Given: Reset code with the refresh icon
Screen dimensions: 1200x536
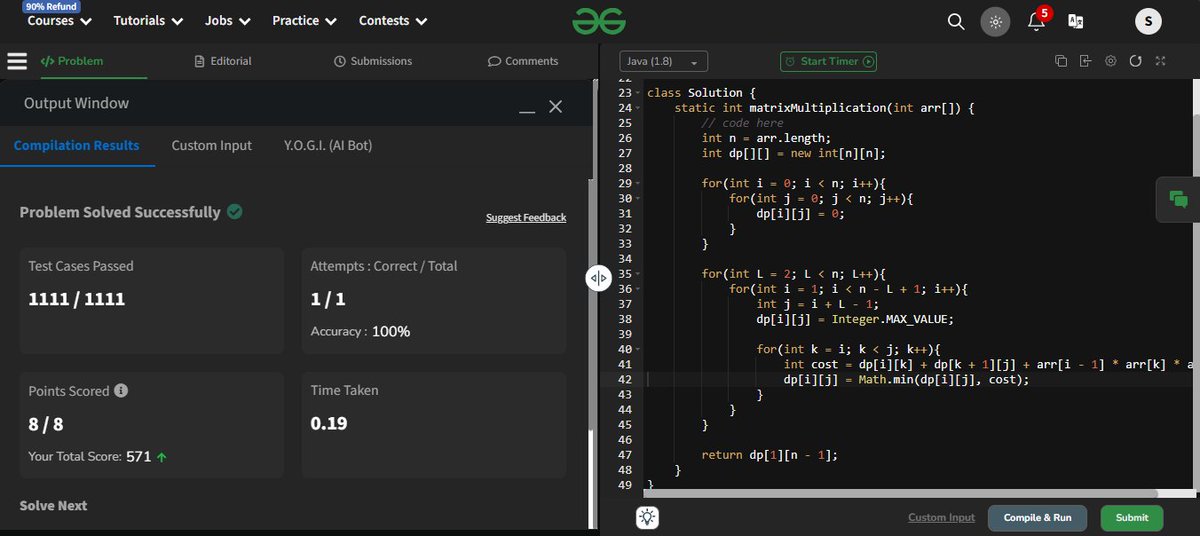Looking at the screenshot, I should click(1135, 61).
